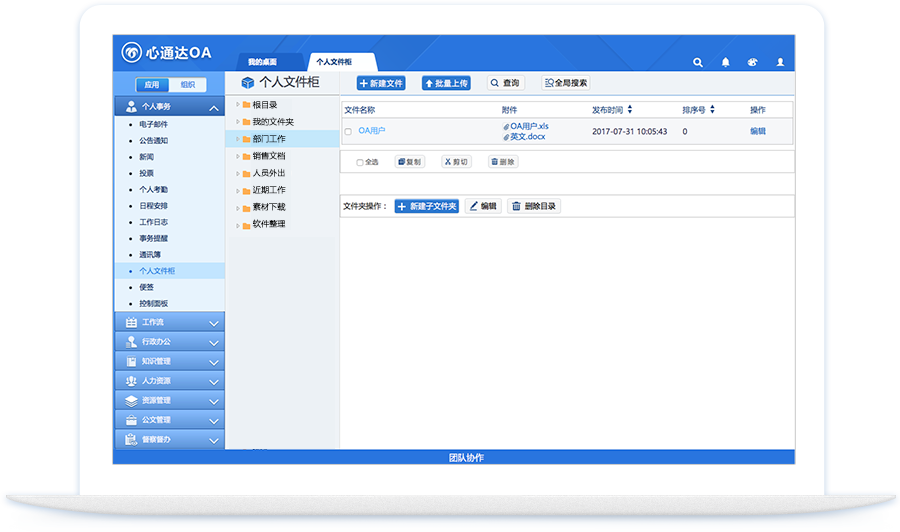
Task: Open 日程安排 in sidebar menu
Action: point(154,205)
